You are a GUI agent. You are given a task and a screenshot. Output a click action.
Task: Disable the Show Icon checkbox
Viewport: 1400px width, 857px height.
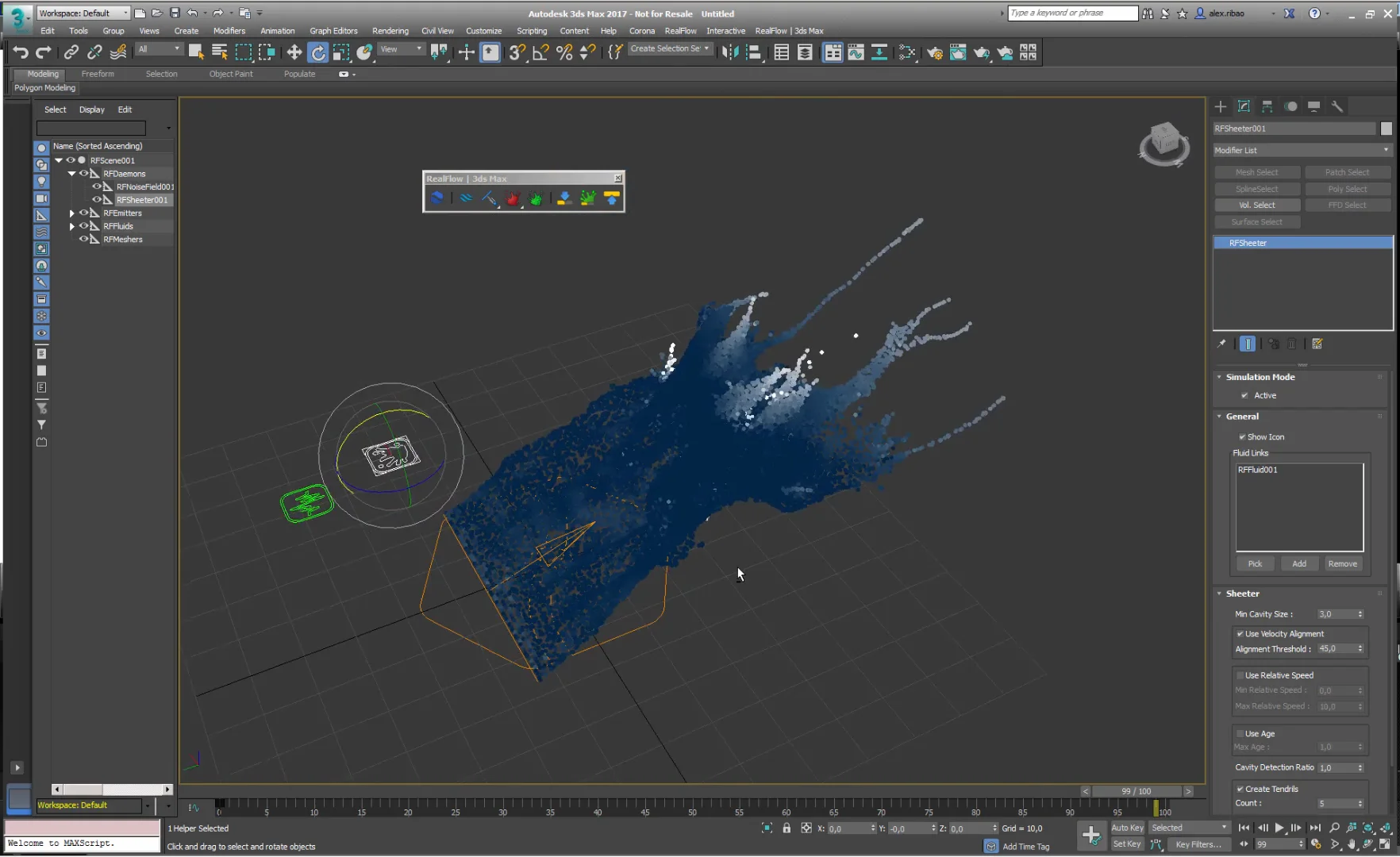coord(1243,436)
